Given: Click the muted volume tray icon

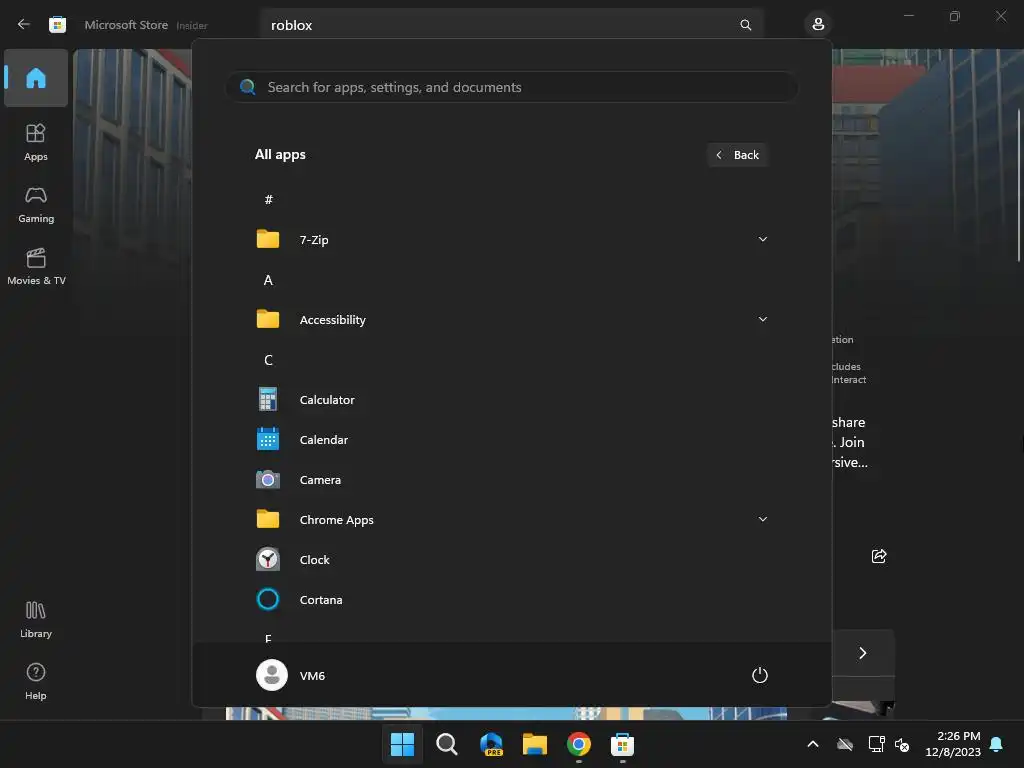Looking at the screenshot, I should click(903, 744).
